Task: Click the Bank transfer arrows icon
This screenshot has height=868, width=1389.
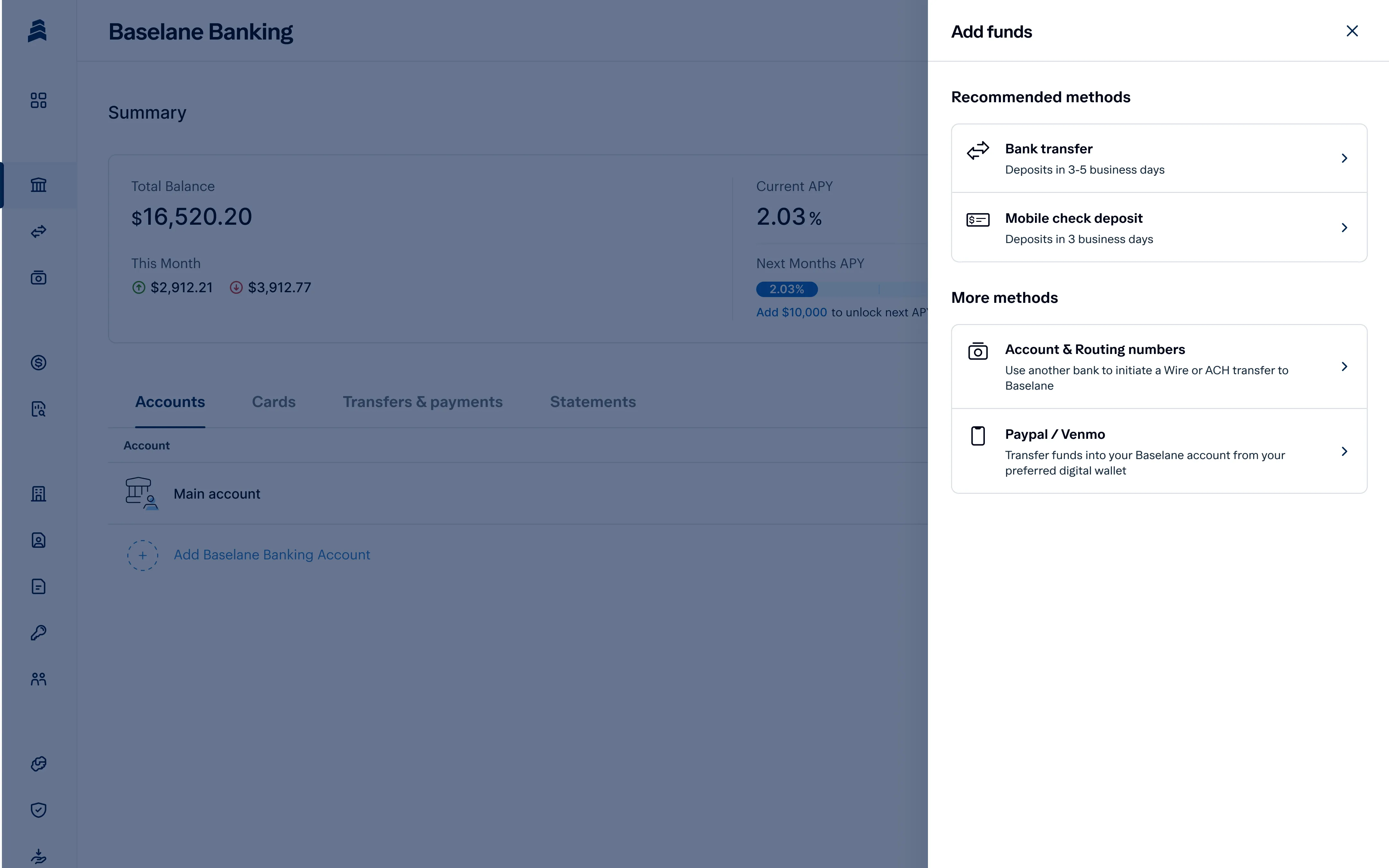Action: coord(978,150)
